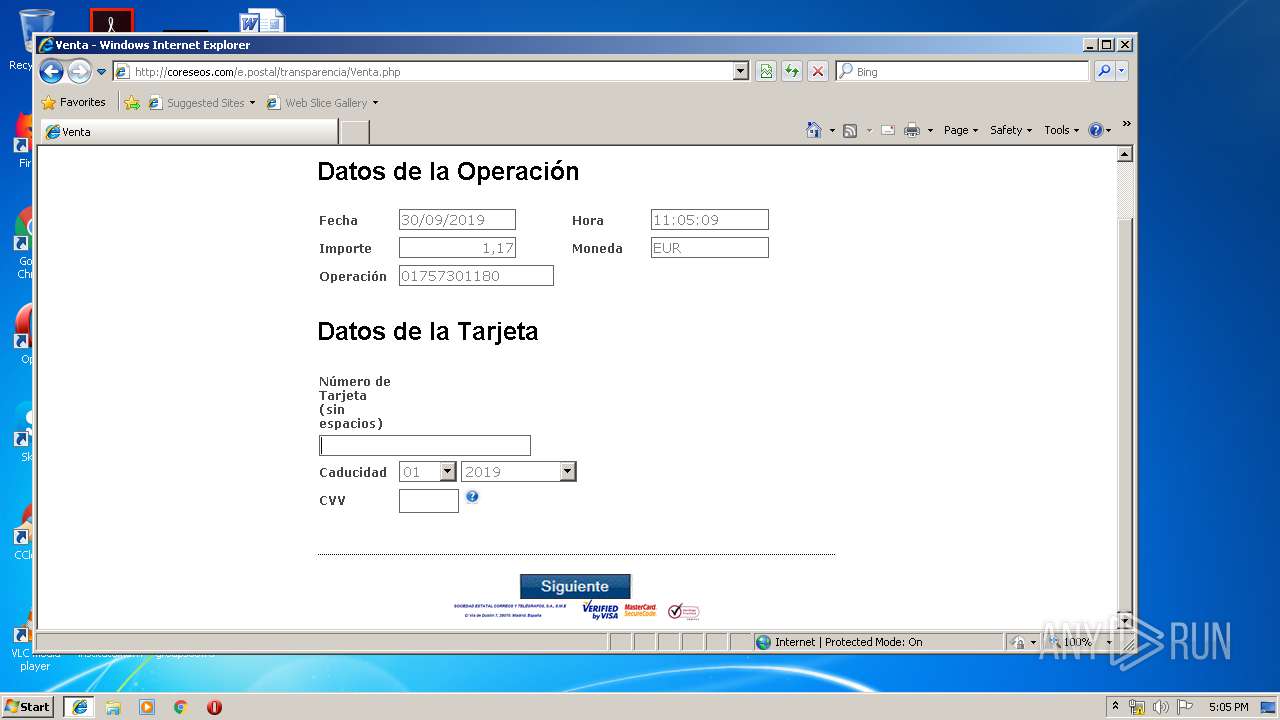The width and height of the screenshot is (1280, 720).
Task: Click the Operación number field
Action: [476, 276]
